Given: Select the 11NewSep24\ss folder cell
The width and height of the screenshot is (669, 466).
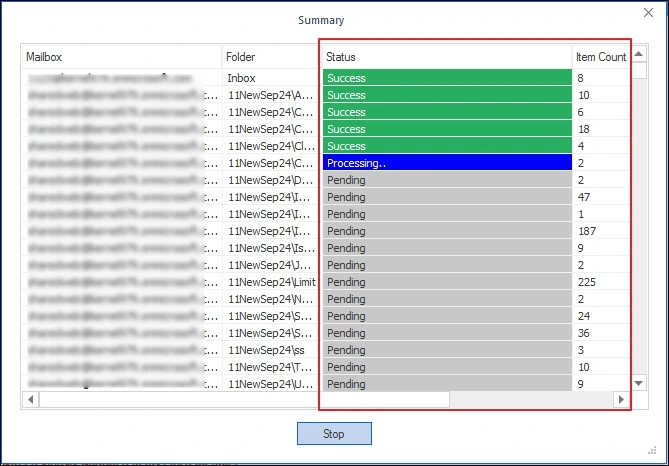Looking at the screenshot, I should 270,350.
